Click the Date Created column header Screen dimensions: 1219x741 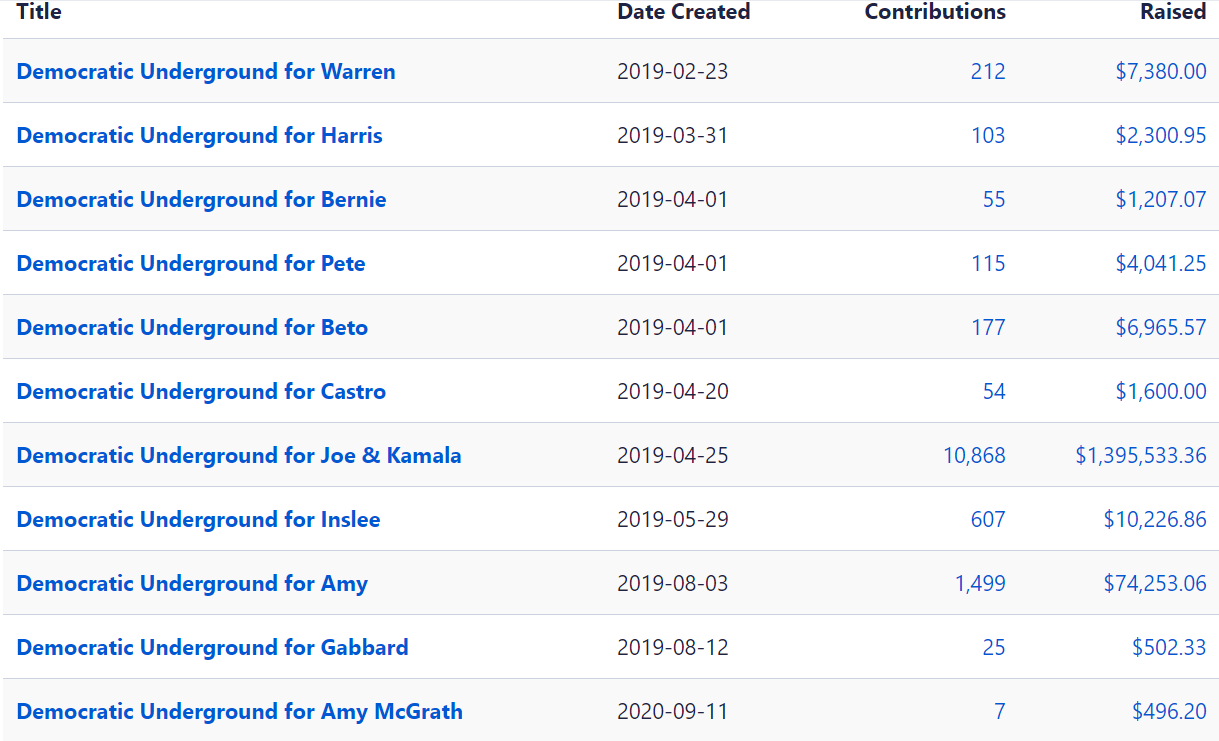683,12
